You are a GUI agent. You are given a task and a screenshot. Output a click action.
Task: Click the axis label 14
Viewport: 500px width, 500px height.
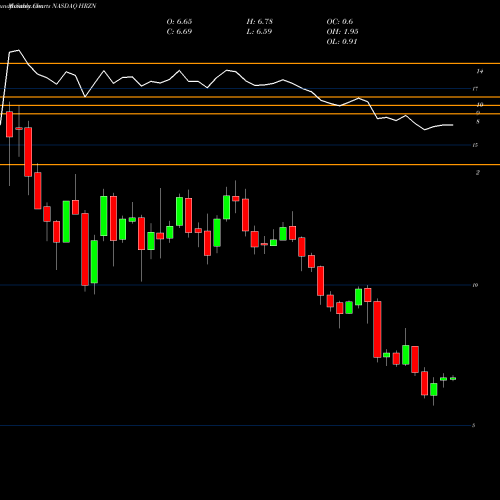[x=480, y=71]
